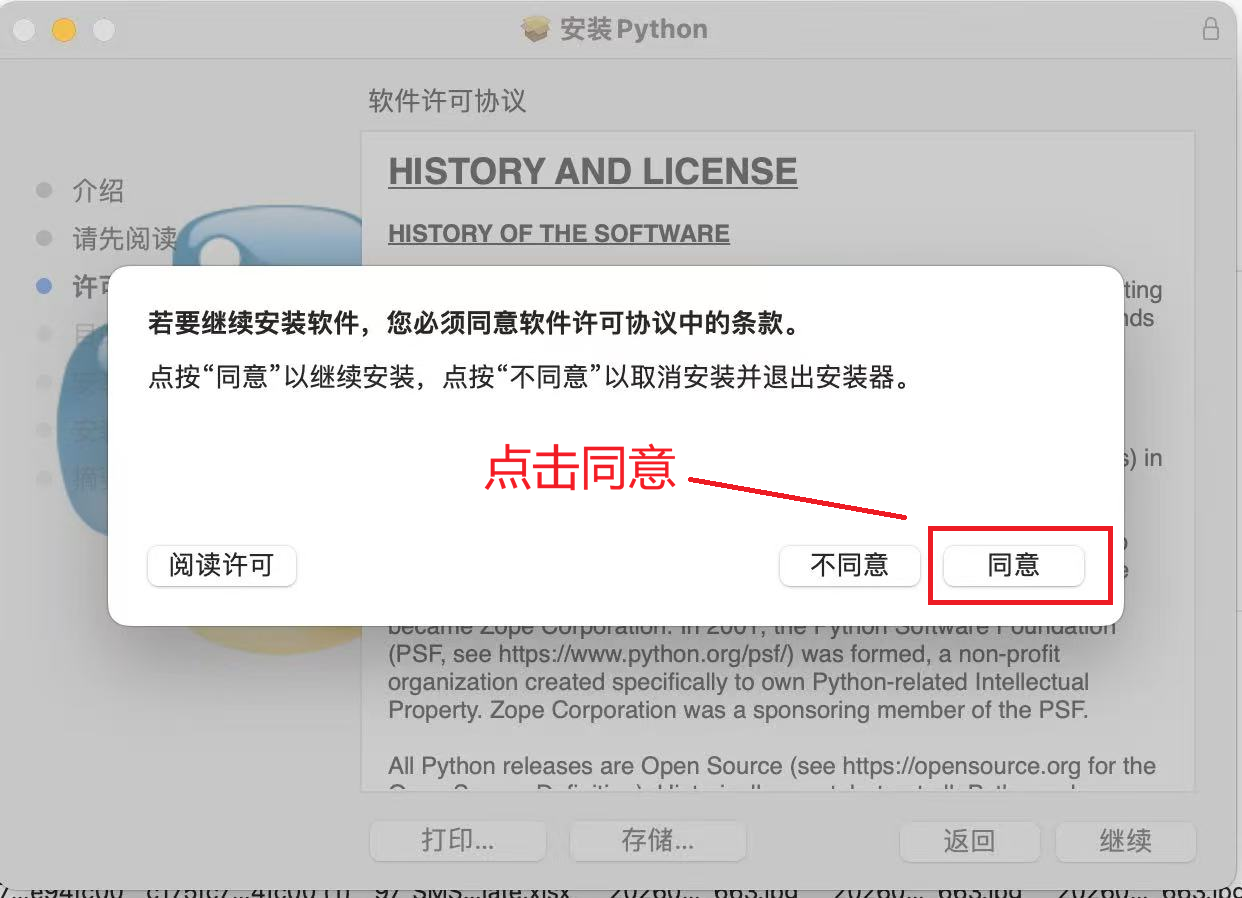
Task: Click the 安装 Python window title text
Action: click(633, 29)
